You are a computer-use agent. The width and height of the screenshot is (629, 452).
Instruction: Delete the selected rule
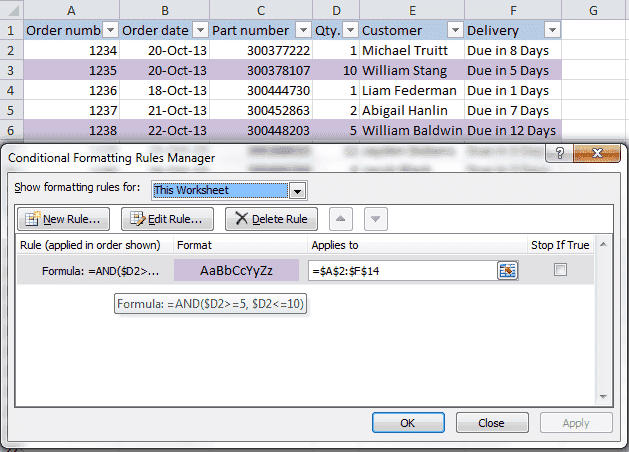tap(271, 219)
